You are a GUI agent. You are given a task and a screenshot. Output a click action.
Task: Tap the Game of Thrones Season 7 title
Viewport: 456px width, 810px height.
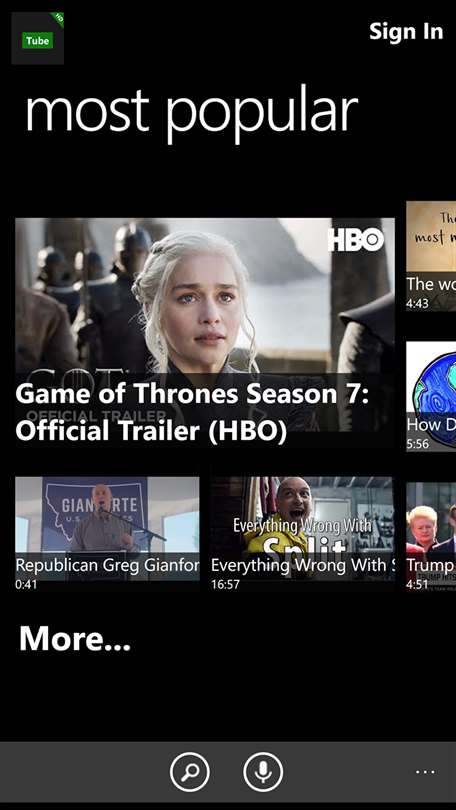(192, 413)
